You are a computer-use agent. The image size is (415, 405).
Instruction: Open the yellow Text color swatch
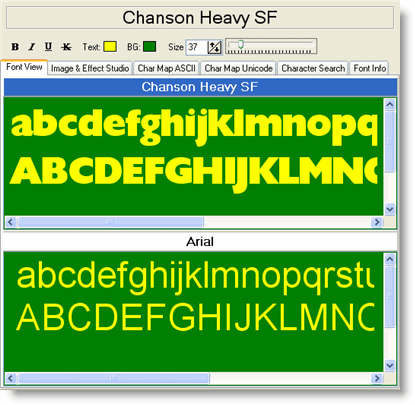[x=110, y=47]
